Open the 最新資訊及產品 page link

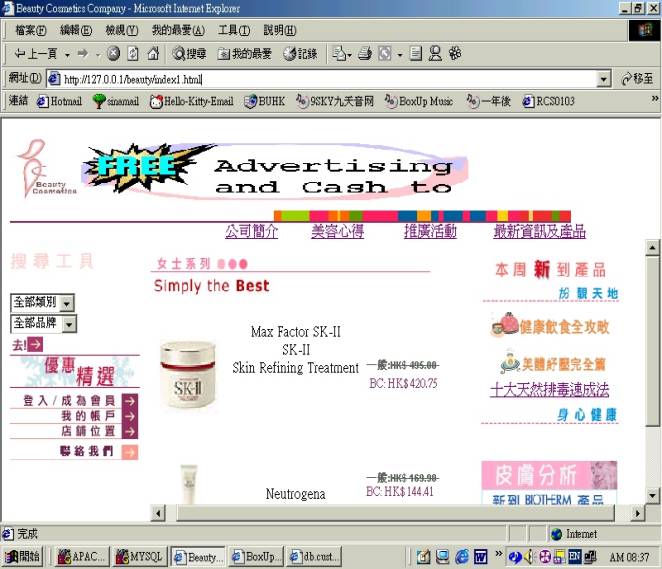pos(539,231)
